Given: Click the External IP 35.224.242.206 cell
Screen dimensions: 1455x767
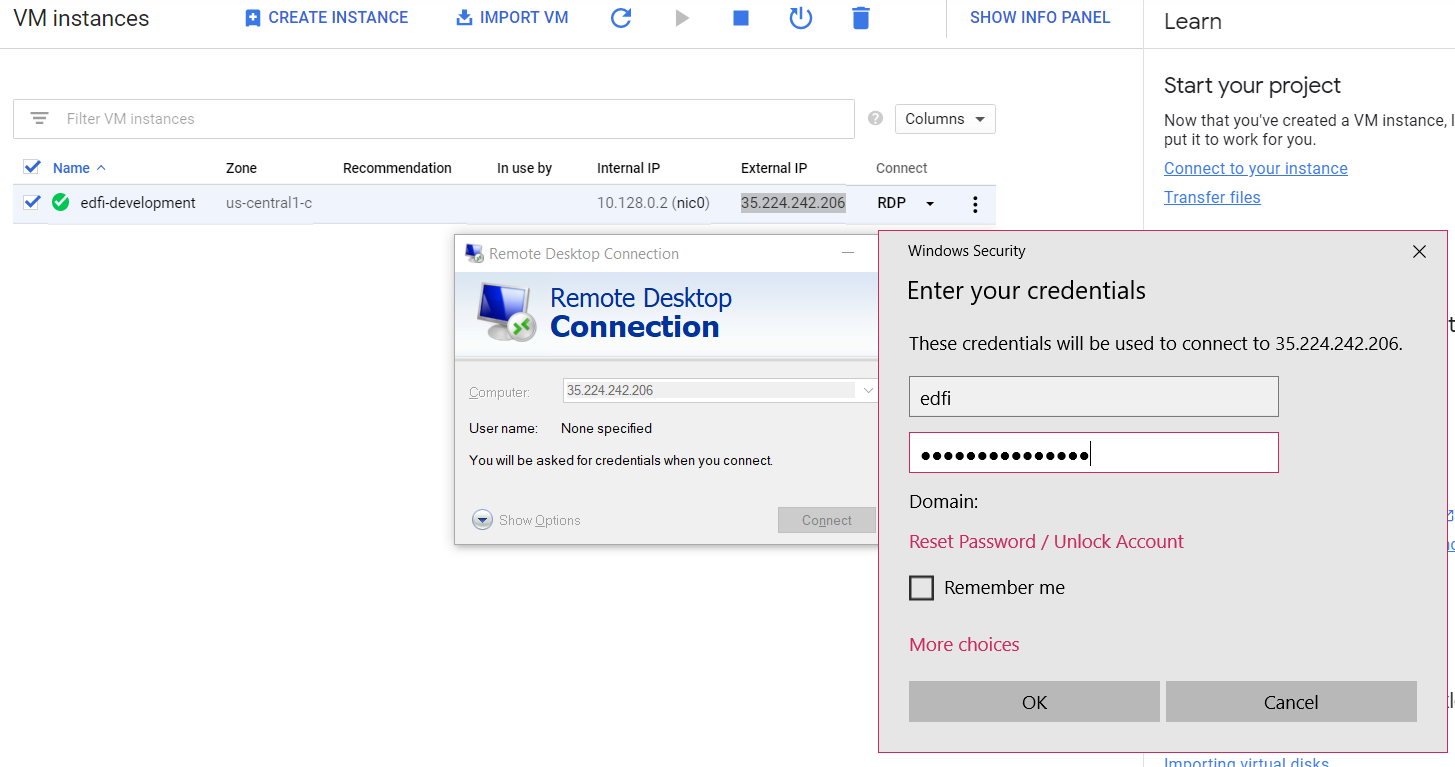Looking at the screenshot, I should click(793, 203).
